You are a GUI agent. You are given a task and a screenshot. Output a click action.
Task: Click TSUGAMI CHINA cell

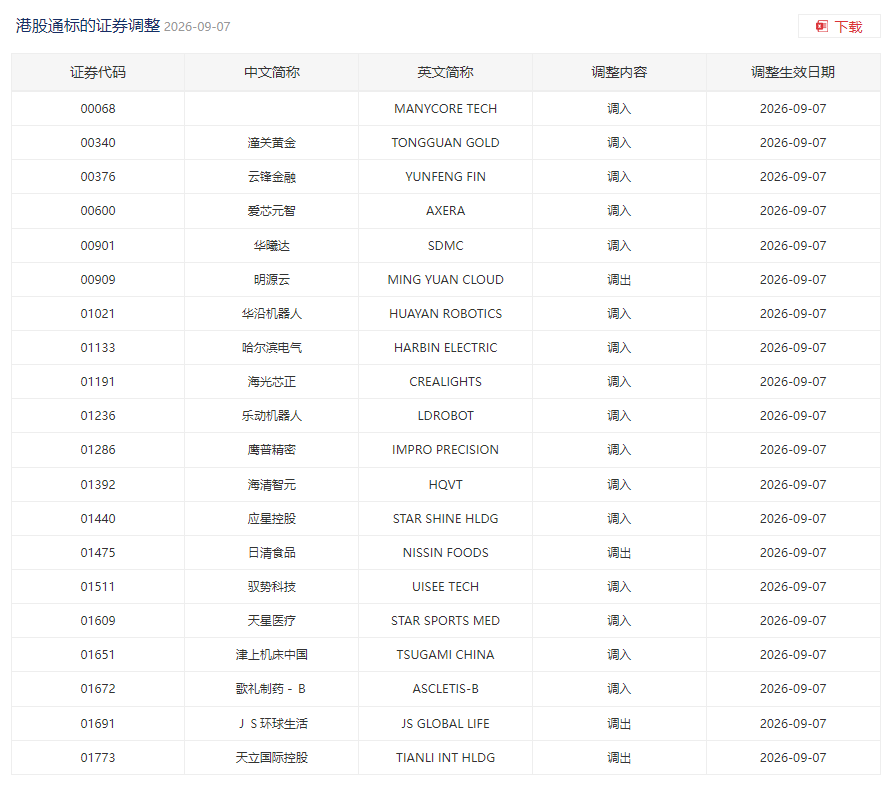(x=445, y=655)
